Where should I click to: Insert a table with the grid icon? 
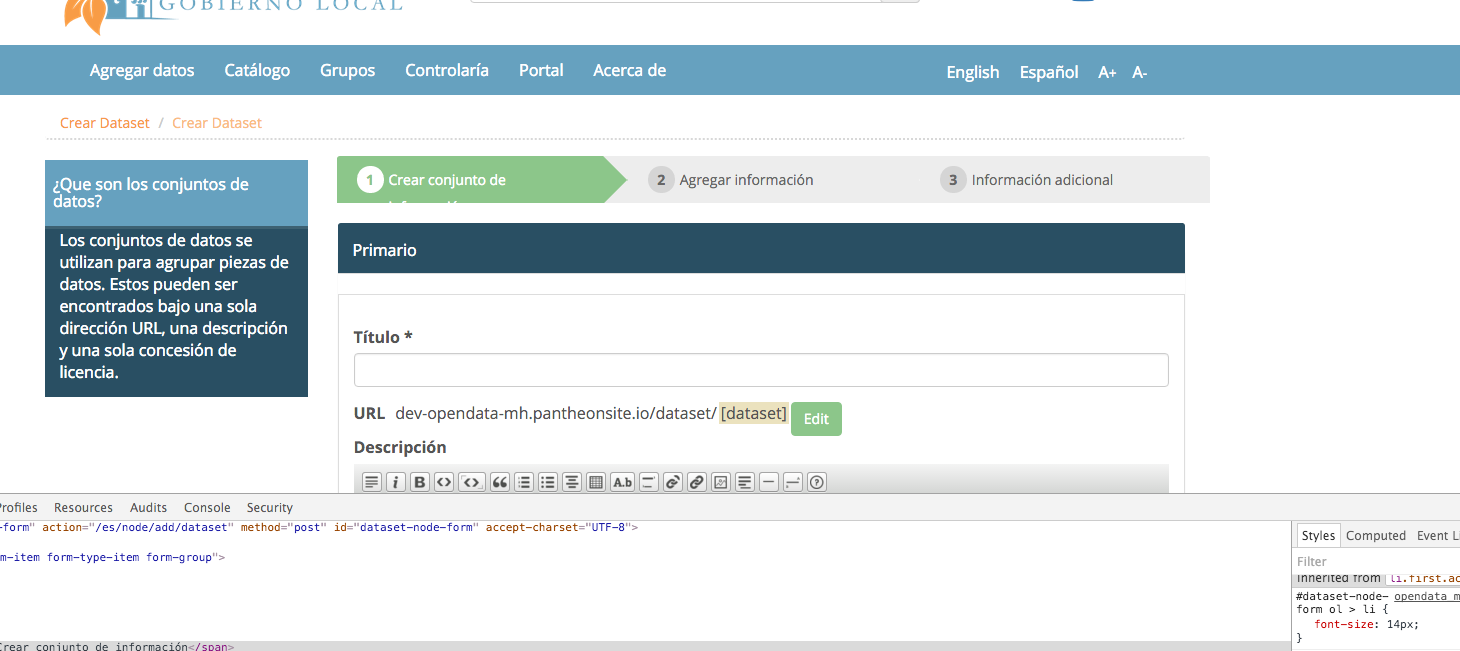(596, 482)
